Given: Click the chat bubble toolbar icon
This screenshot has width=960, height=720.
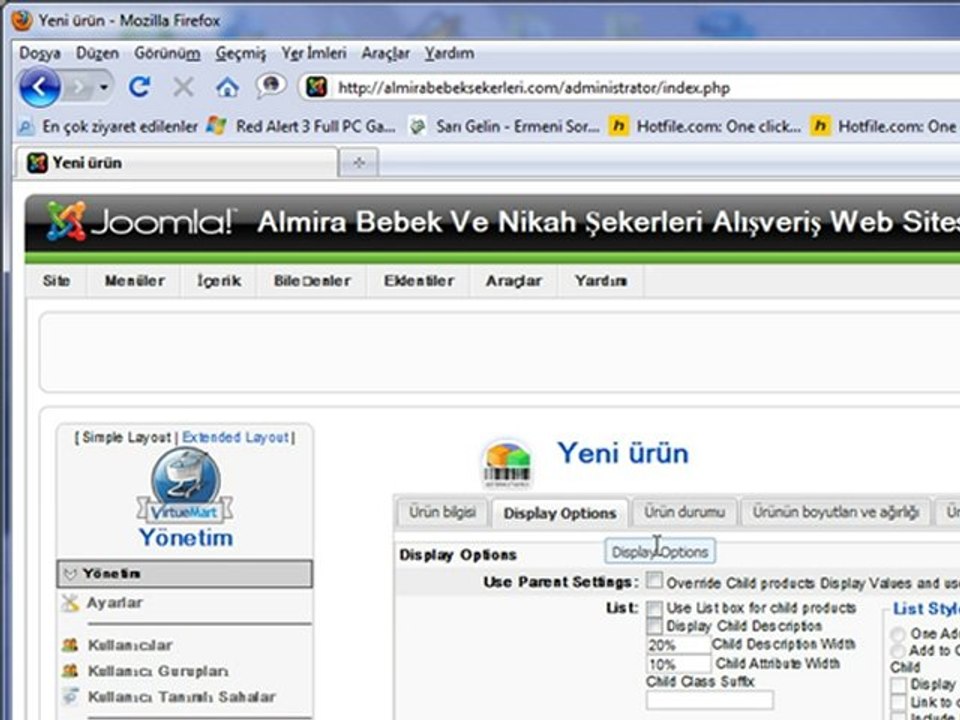Looking at the screenshot, I should (x=271, y=86).
